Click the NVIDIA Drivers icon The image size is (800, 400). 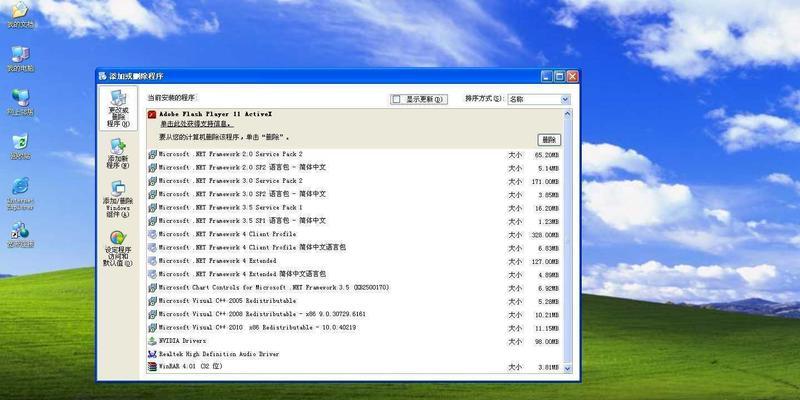point(152,341)
